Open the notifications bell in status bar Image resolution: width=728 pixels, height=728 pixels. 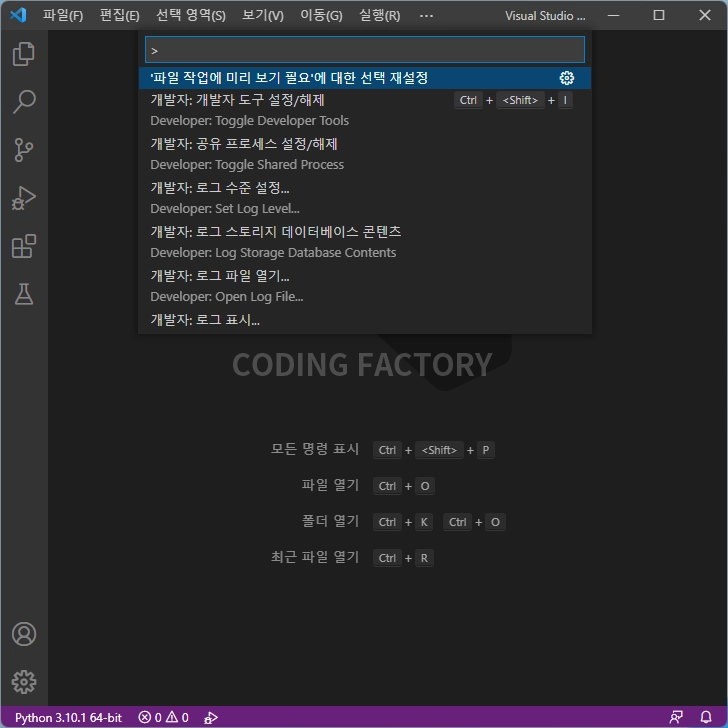pyautogui.click(x=706, y=718)
